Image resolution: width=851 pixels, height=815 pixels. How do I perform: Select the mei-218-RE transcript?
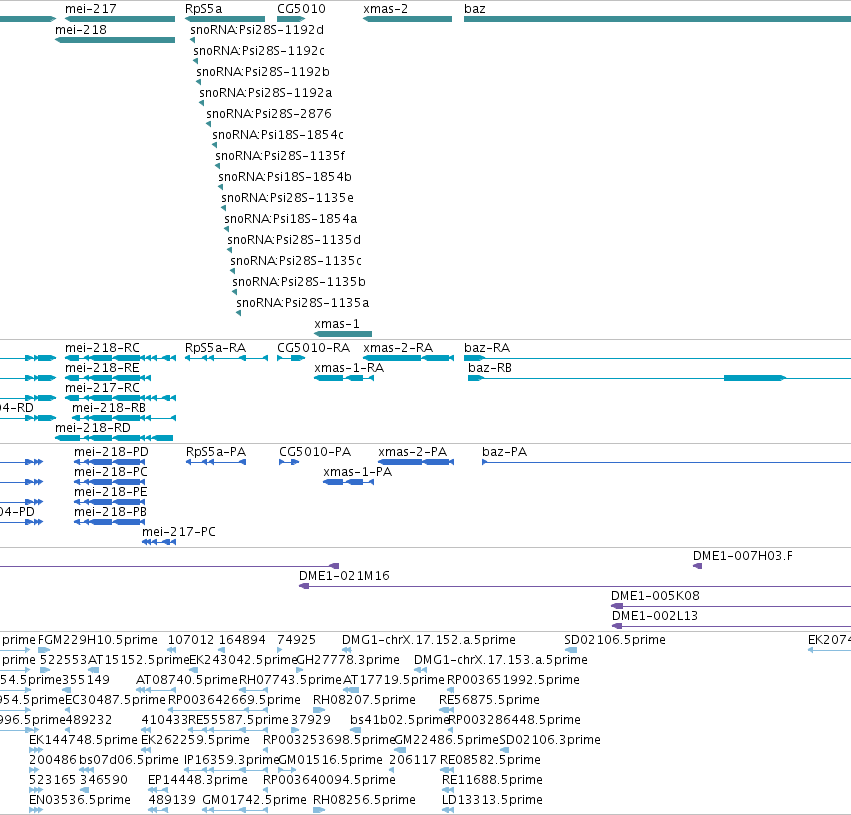(108, 378)
